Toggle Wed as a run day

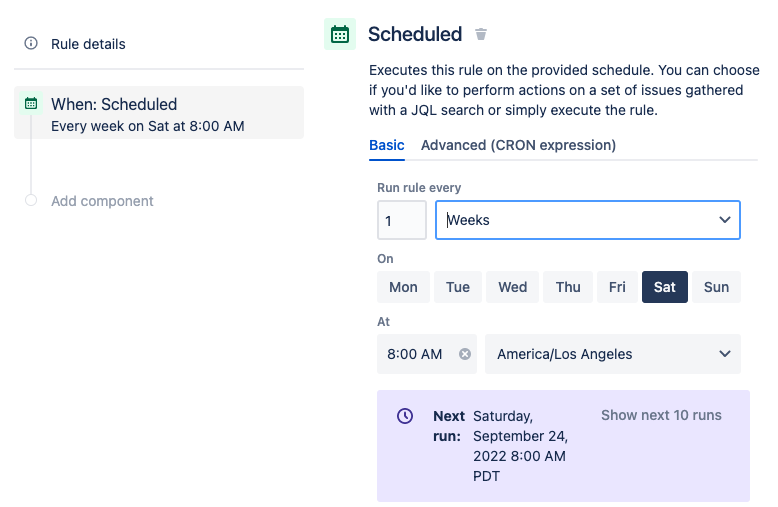pyautogui.click(x=513, y=287)
